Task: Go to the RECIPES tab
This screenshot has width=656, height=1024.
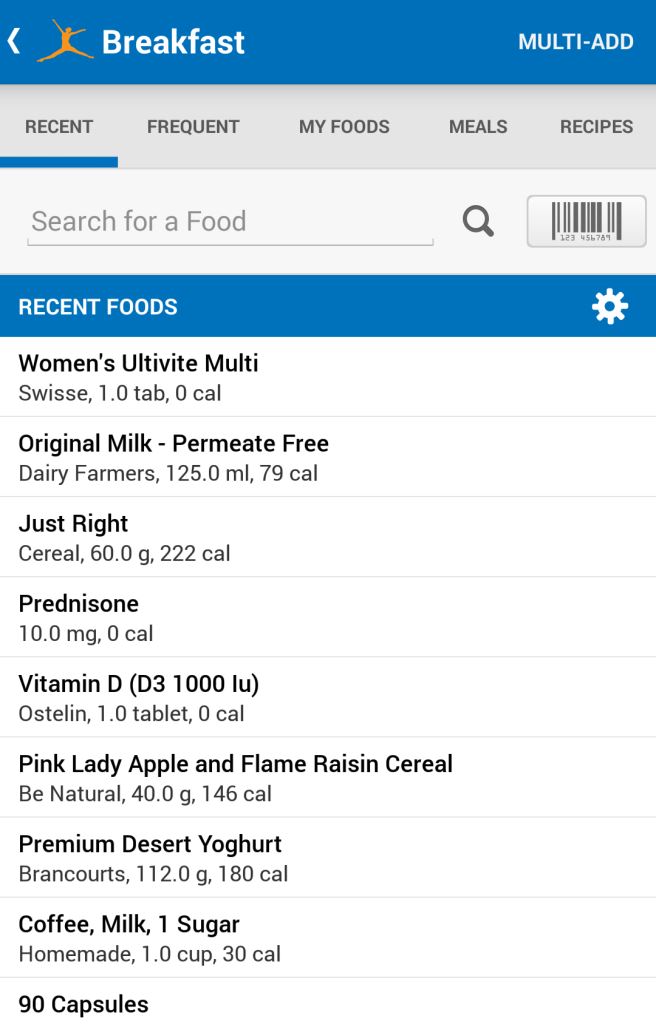Action: pyautogui.click(x=596, y=127)
